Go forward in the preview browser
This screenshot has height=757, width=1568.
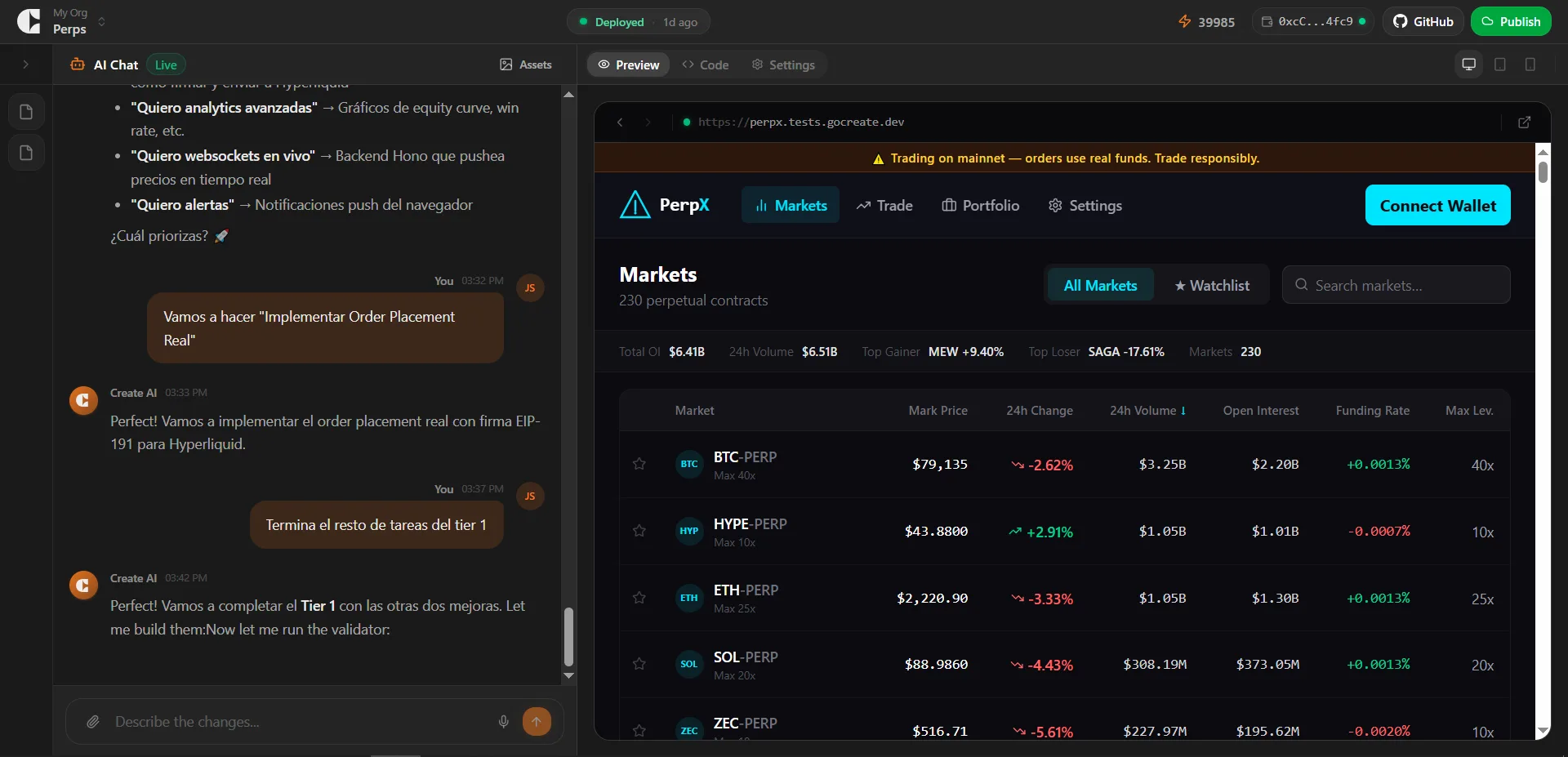click(x=648, y=122)
